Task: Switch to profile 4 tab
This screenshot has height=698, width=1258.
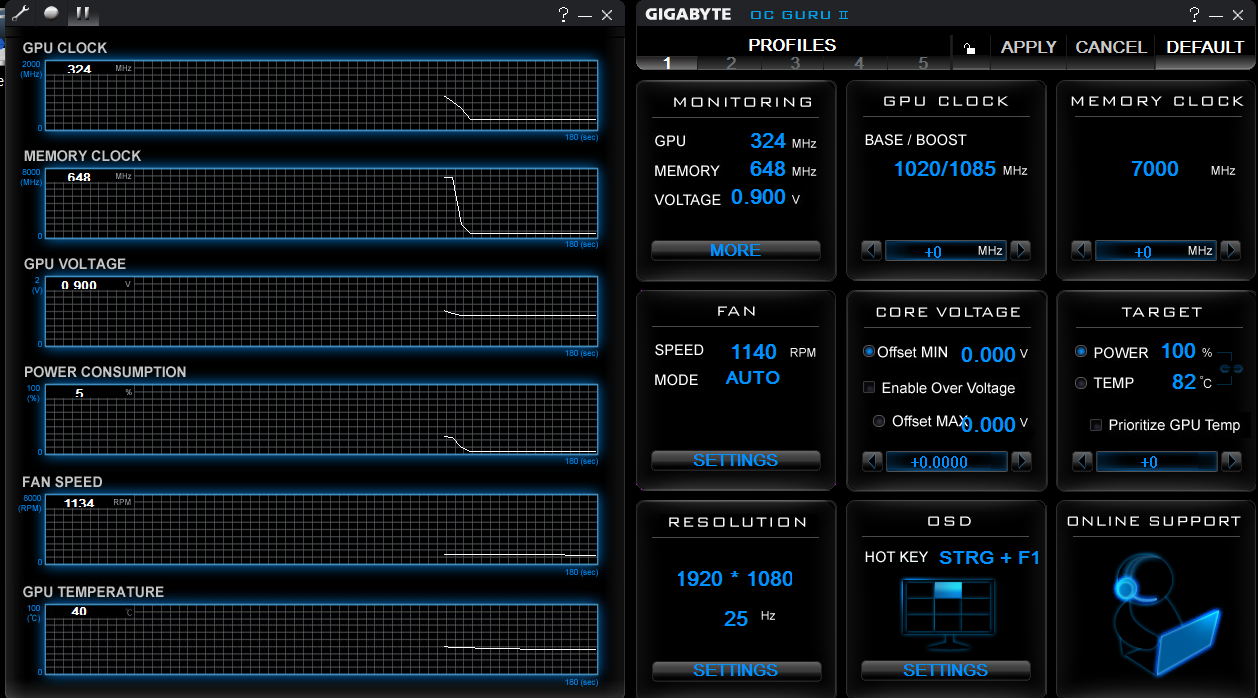Action: pyautogui.click(x=859, y=63)
